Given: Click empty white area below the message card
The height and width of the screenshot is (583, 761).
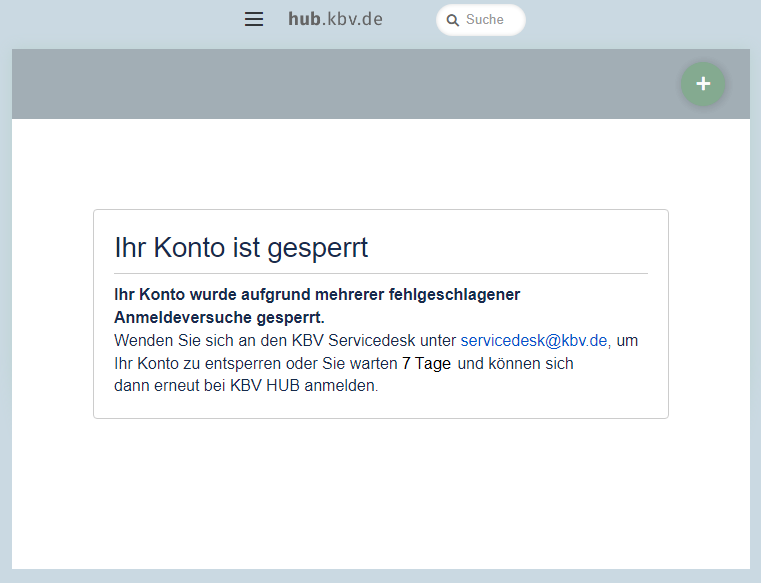Looking at the screenshot, I should click(380, 490).
